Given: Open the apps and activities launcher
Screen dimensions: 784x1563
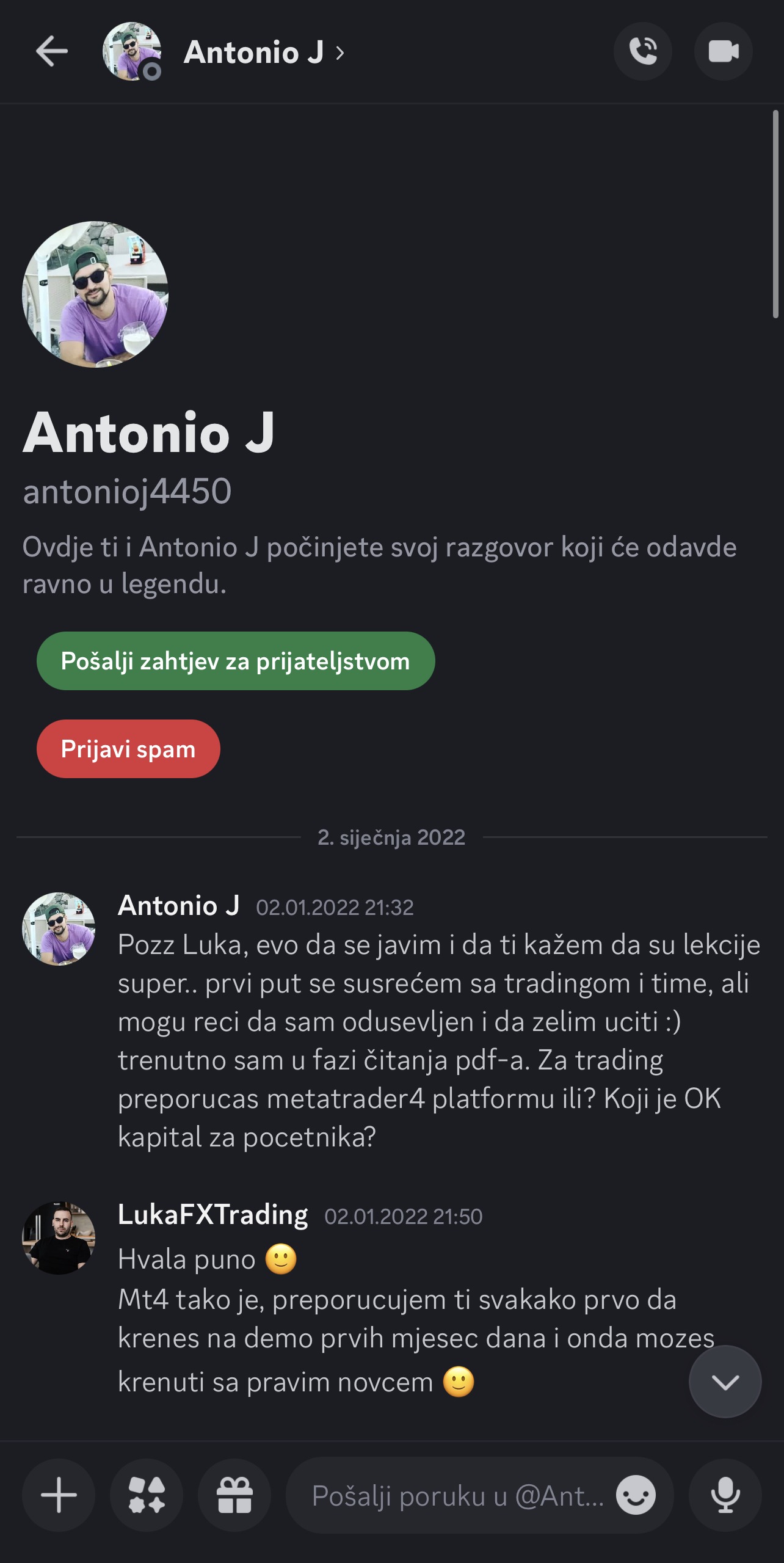Looking at the screenshot, I should [x=147, y=1495].
